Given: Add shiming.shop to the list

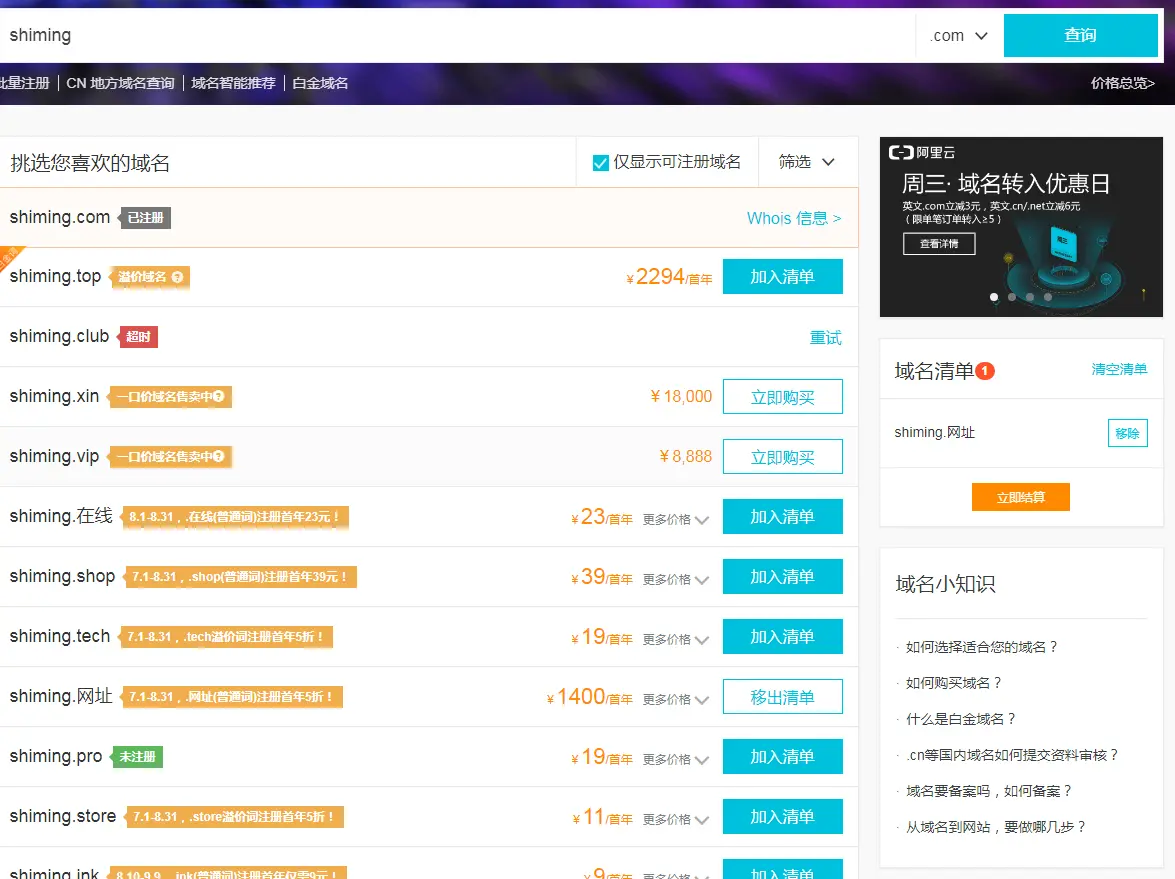Looking at the screenshot, I should tap(782, 576).
